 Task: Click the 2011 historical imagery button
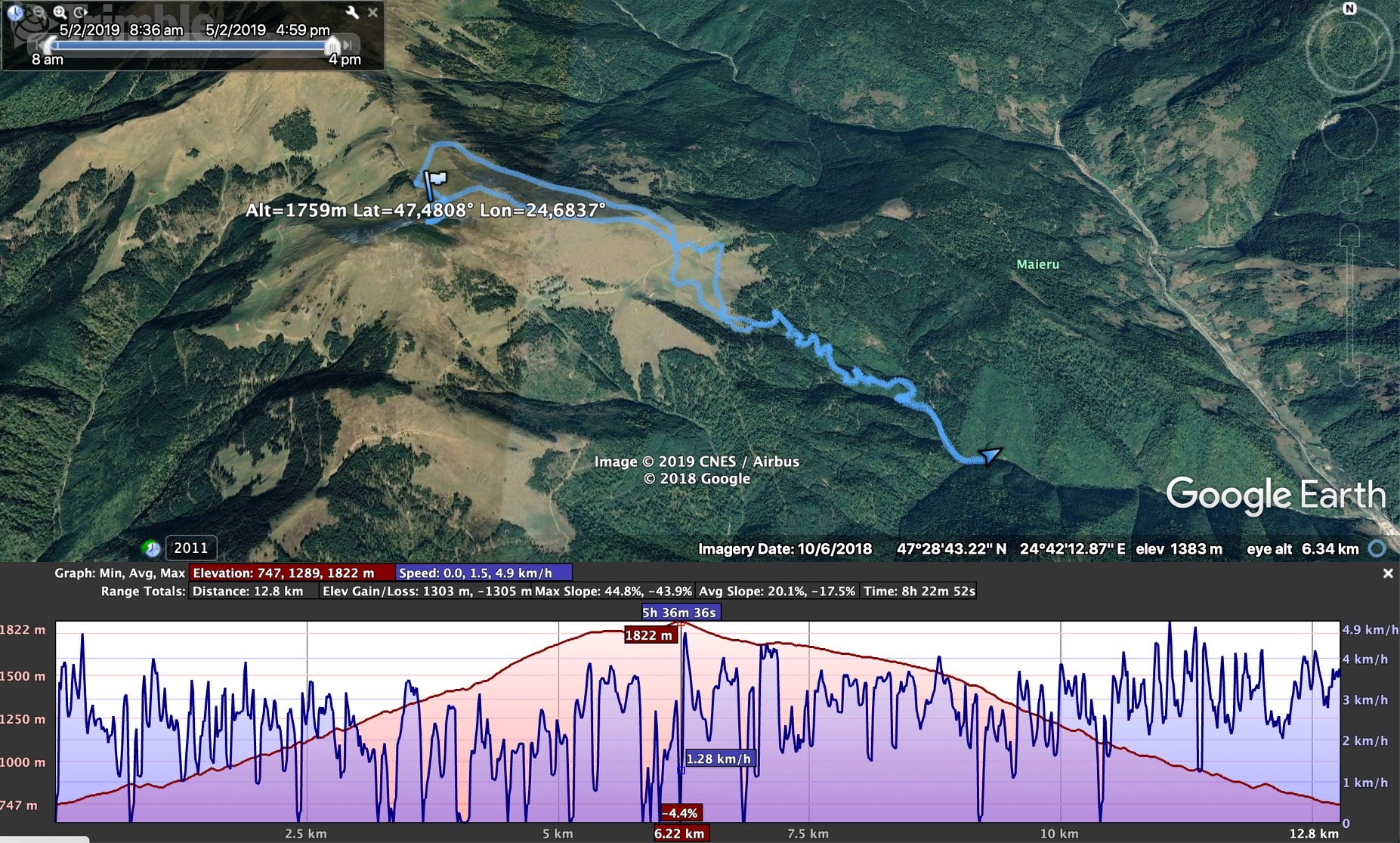[190, 548]
